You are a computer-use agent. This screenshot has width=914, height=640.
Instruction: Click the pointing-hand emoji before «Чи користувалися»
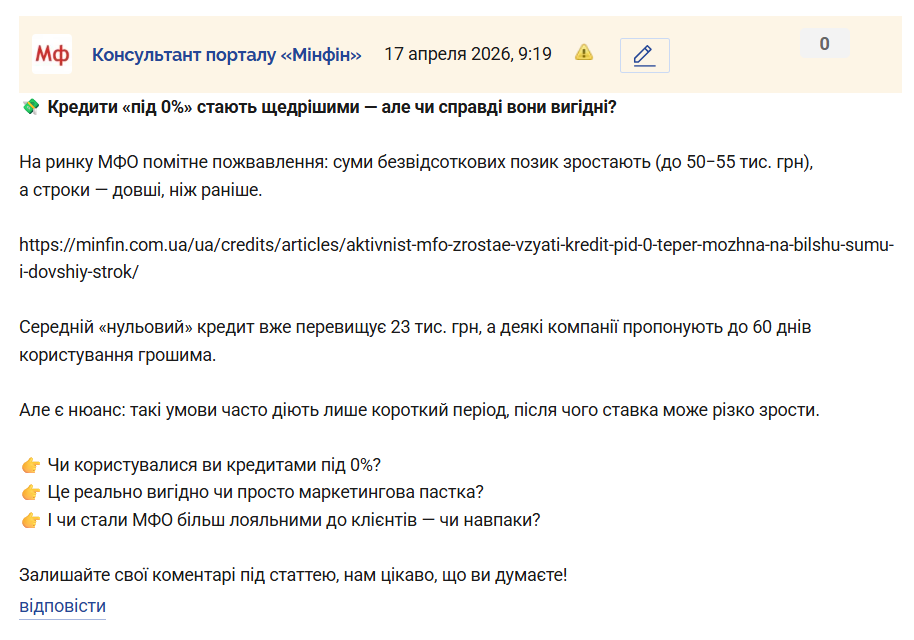point(30,465)
